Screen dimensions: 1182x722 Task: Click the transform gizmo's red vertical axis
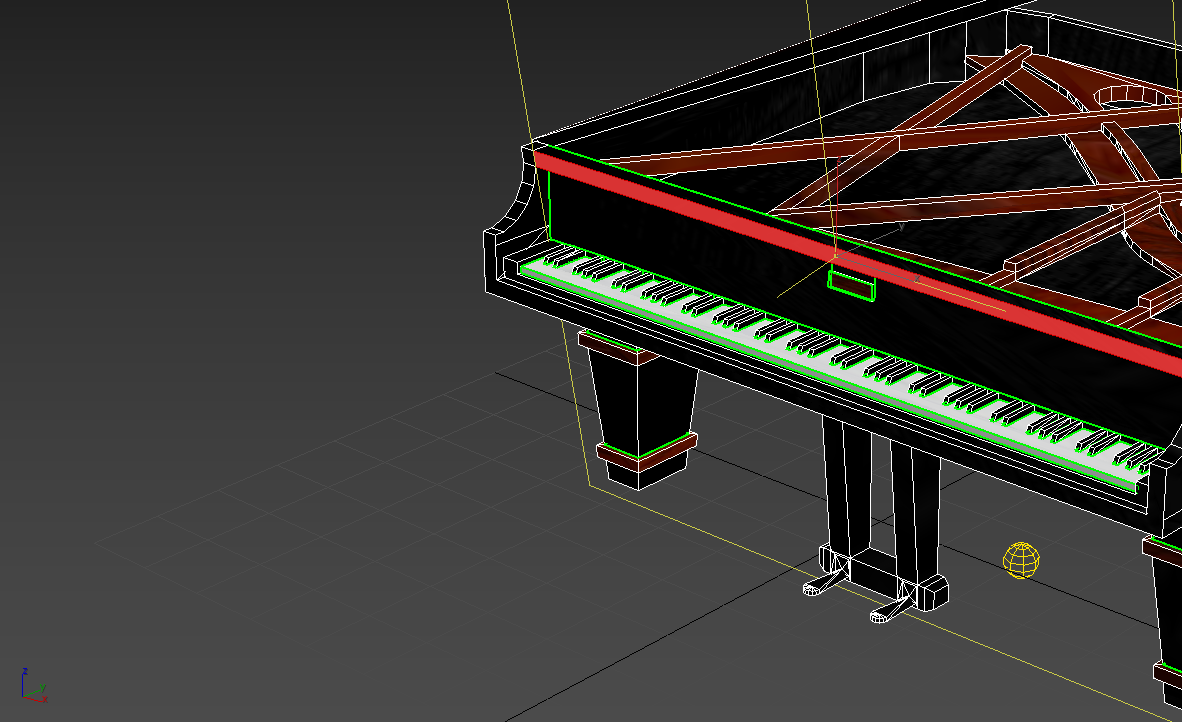[838, 205]
